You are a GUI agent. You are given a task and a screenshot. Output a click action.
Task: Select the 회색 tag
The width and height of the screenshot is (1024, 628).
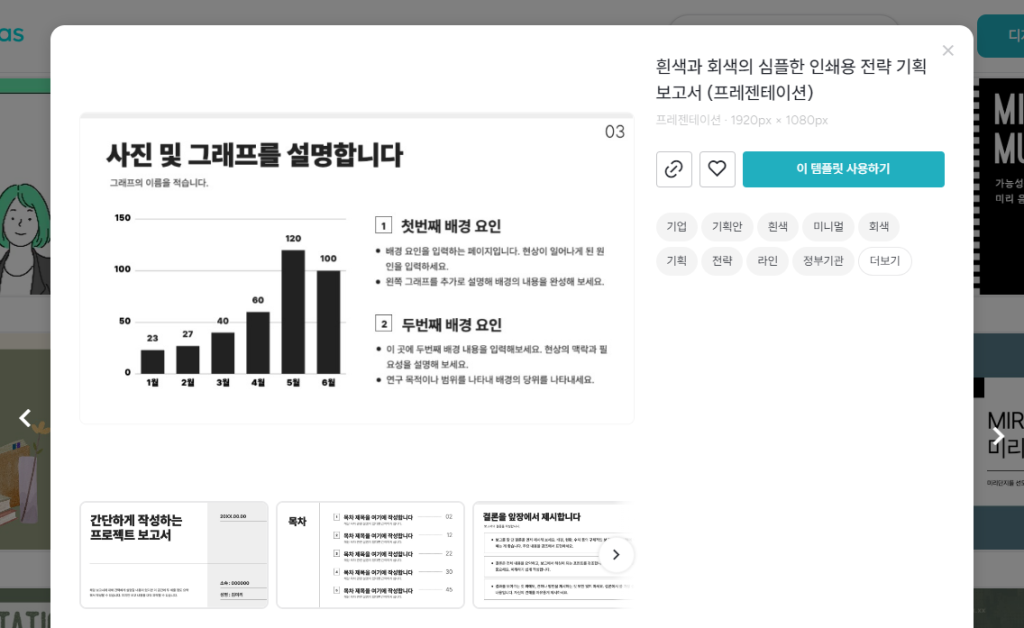[x=878, y=227]
